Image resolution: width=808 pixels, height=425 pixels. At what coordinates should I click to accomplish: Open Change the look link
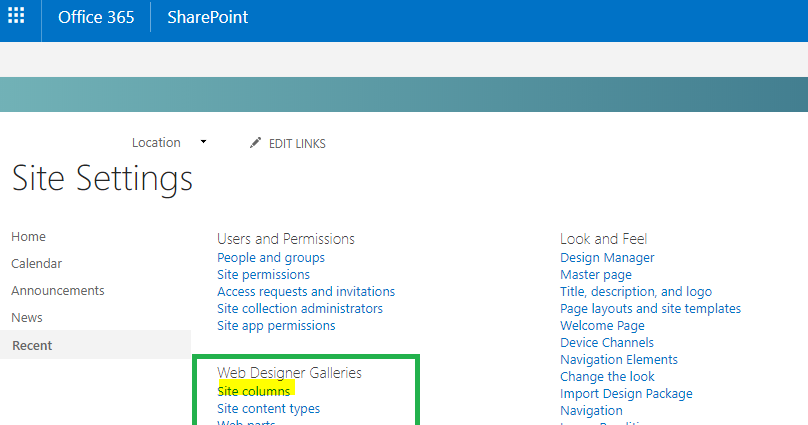[608, 377]
